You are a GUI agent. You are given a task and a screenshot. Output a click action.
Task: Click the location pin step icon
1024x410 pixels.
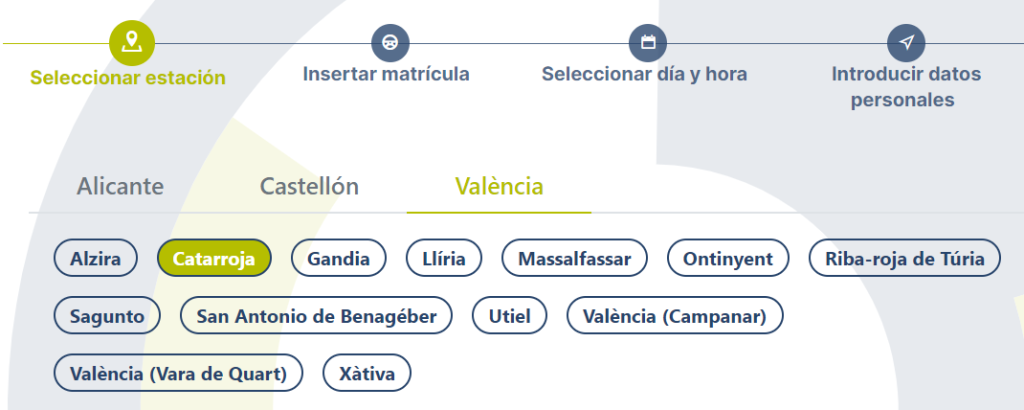(128, 42)
